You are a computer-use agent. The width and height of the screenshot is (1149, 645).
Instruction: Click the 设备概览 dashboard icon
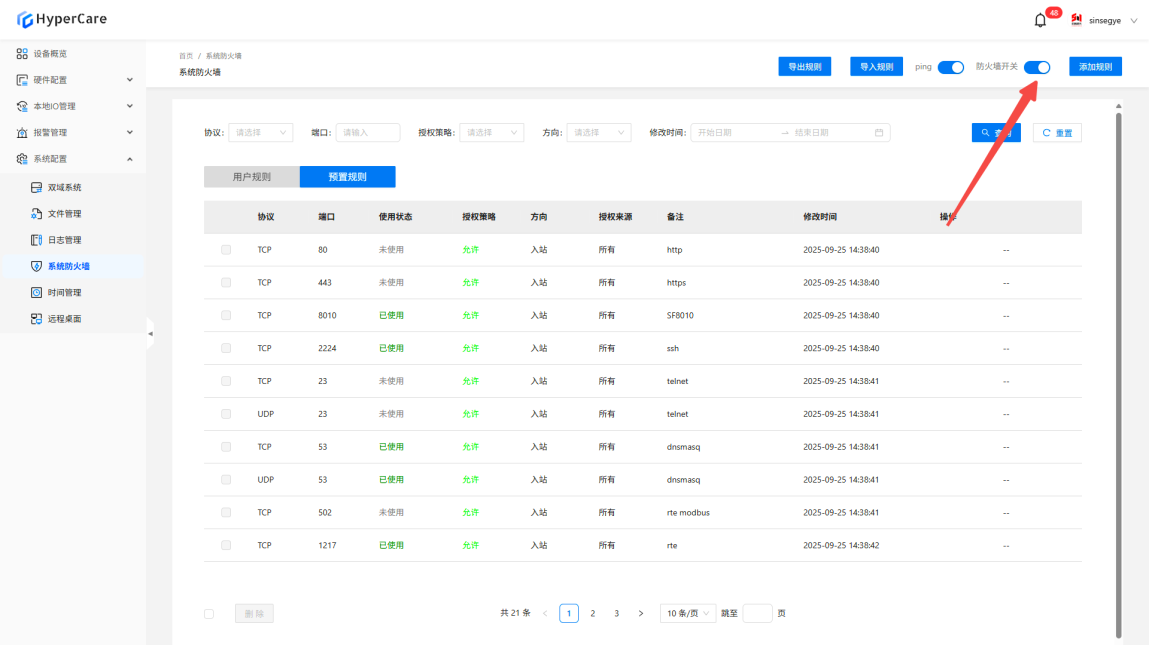[22, 54]
